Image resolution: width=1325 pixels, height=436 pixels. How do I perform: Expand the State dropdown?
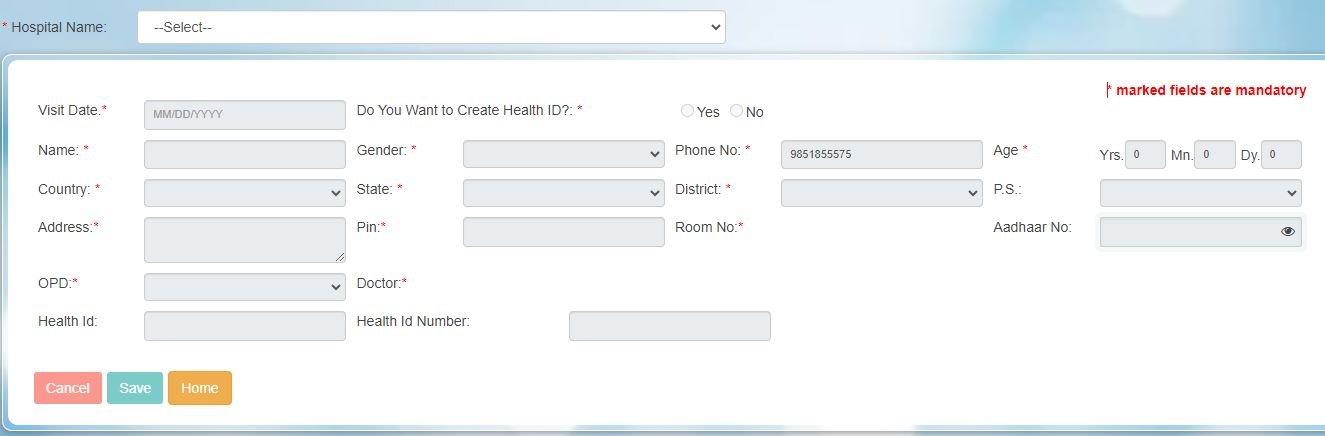tap(564, 192)
